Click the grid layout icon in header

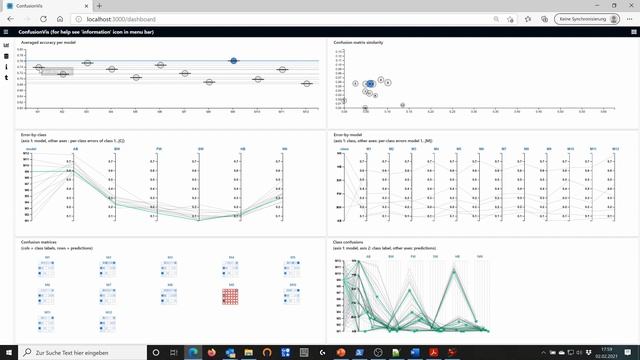(634, 32)
